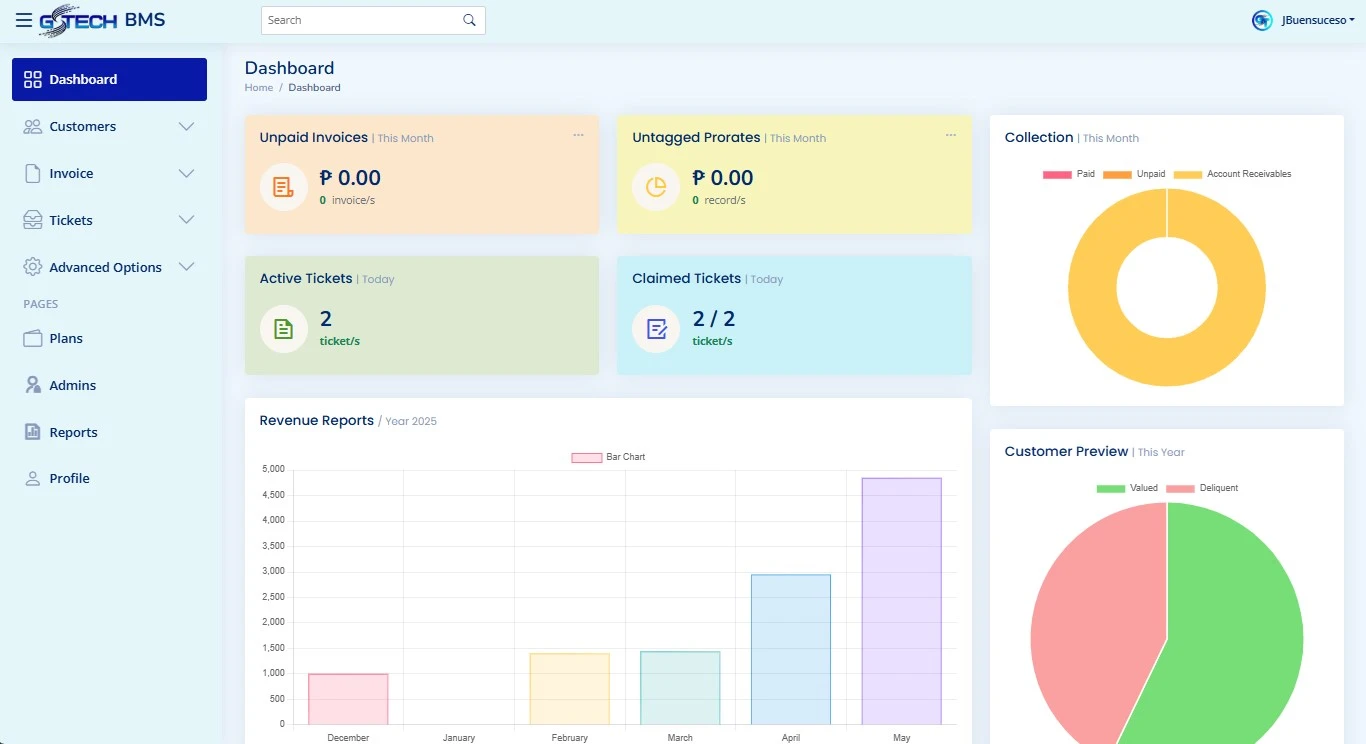Click the search magnifier icon
This screenshot has height=744, width=1366.
click(x=469, y=20)
